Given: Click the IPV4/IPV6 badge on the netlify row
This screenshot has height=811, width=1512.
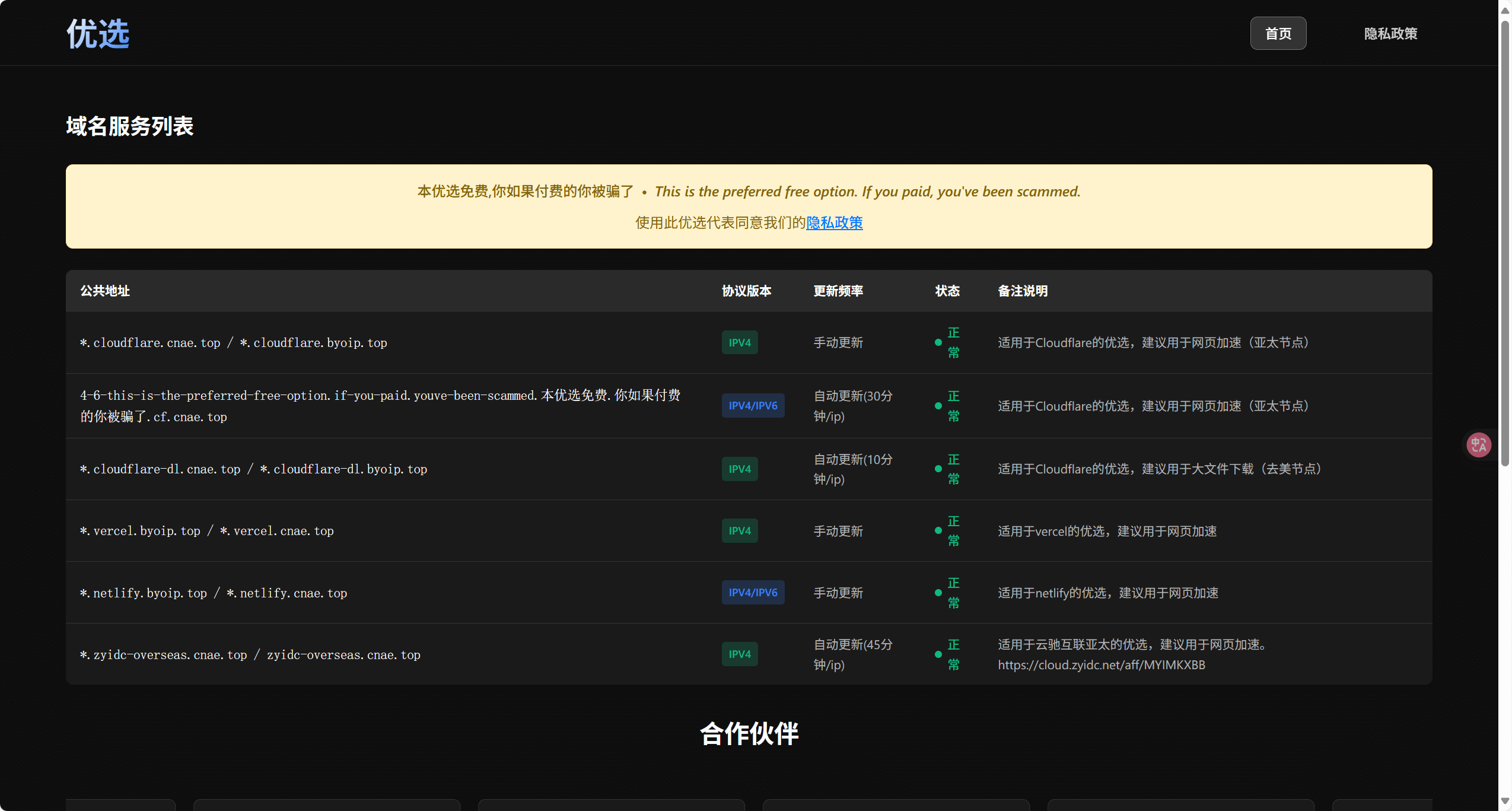Looking at the screenshot, I should [x=753, y=592].
